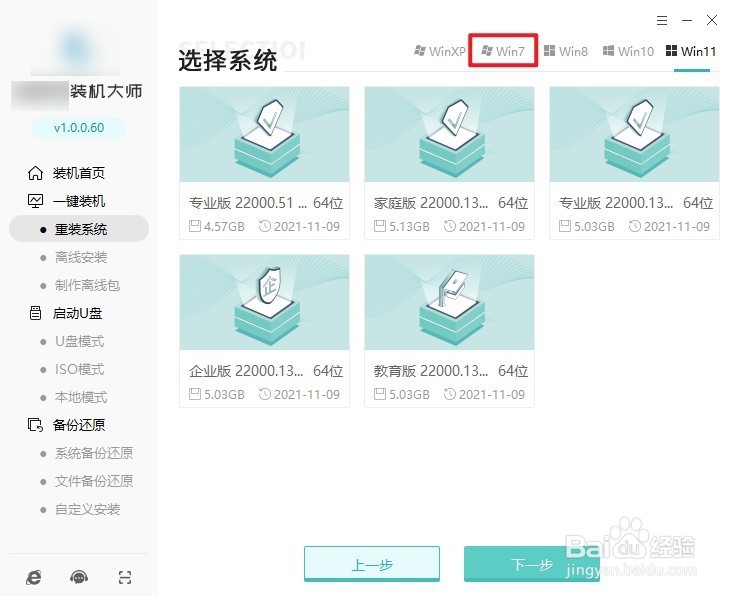Click 企业版 22000.13... title text
The image size is (737, 596).
(x=246, y=371)
